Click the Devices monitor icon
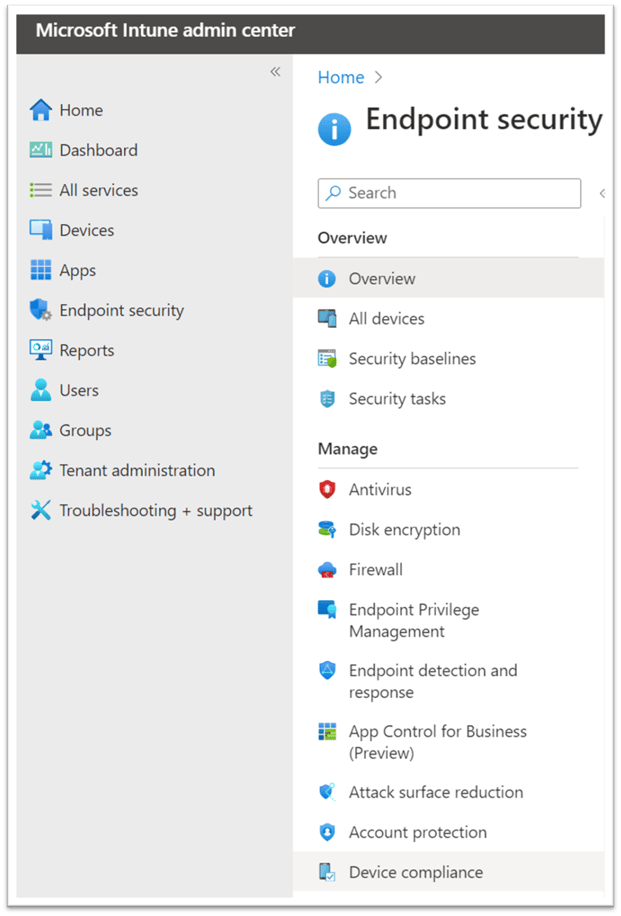The height and width of the screenshot is (916, 621). point(40,230)
